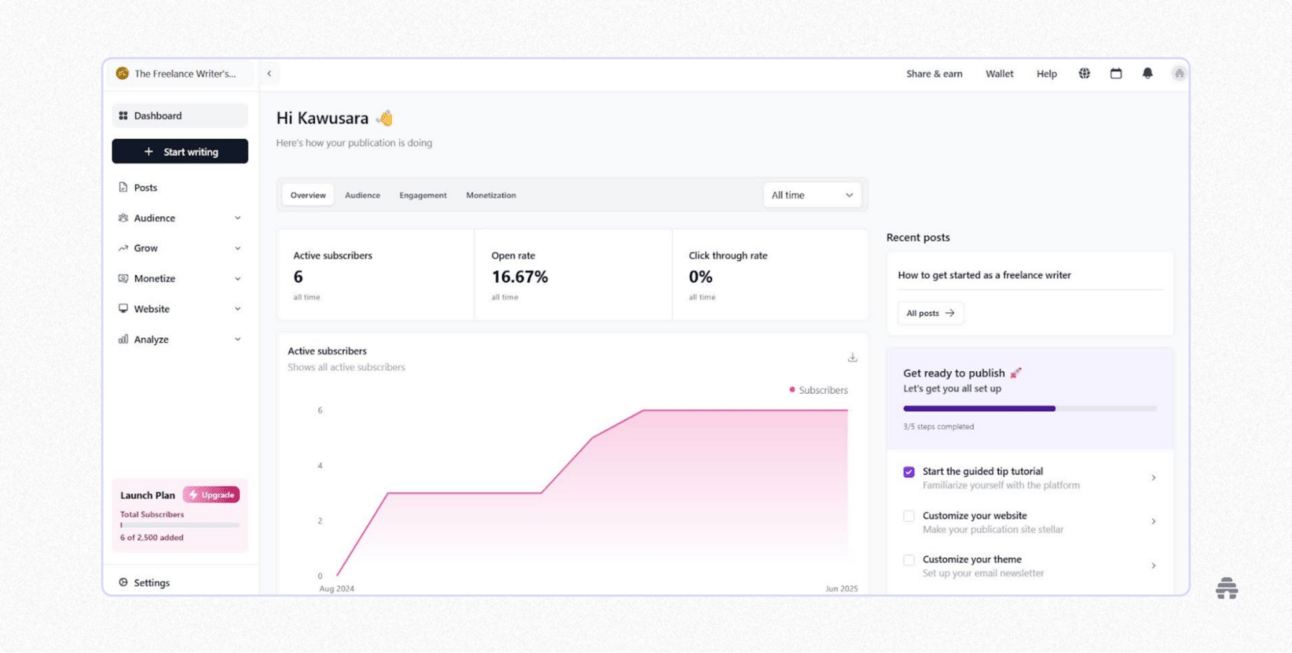The image size is (1292, 653).
Task: Download the Active subscribers chart data
Action: coord(851,355)
